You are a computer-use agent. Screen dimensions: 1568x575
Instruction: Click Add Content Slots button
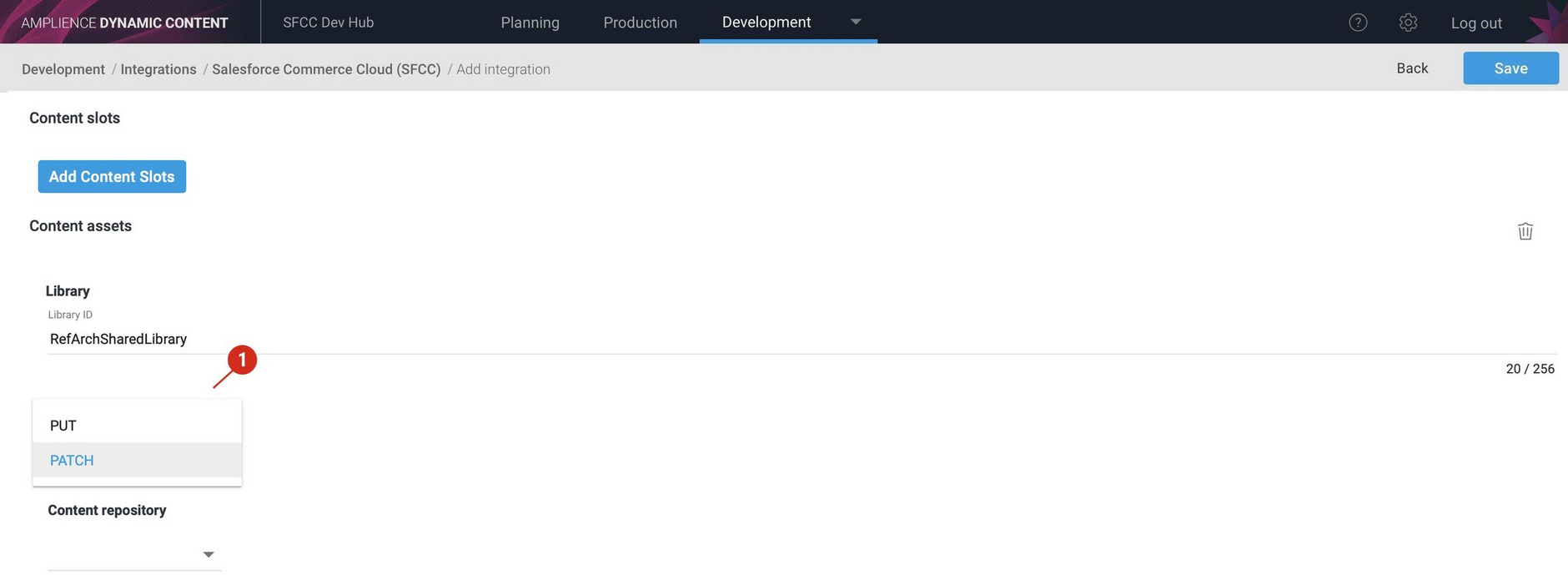click(x=112, y=177)
